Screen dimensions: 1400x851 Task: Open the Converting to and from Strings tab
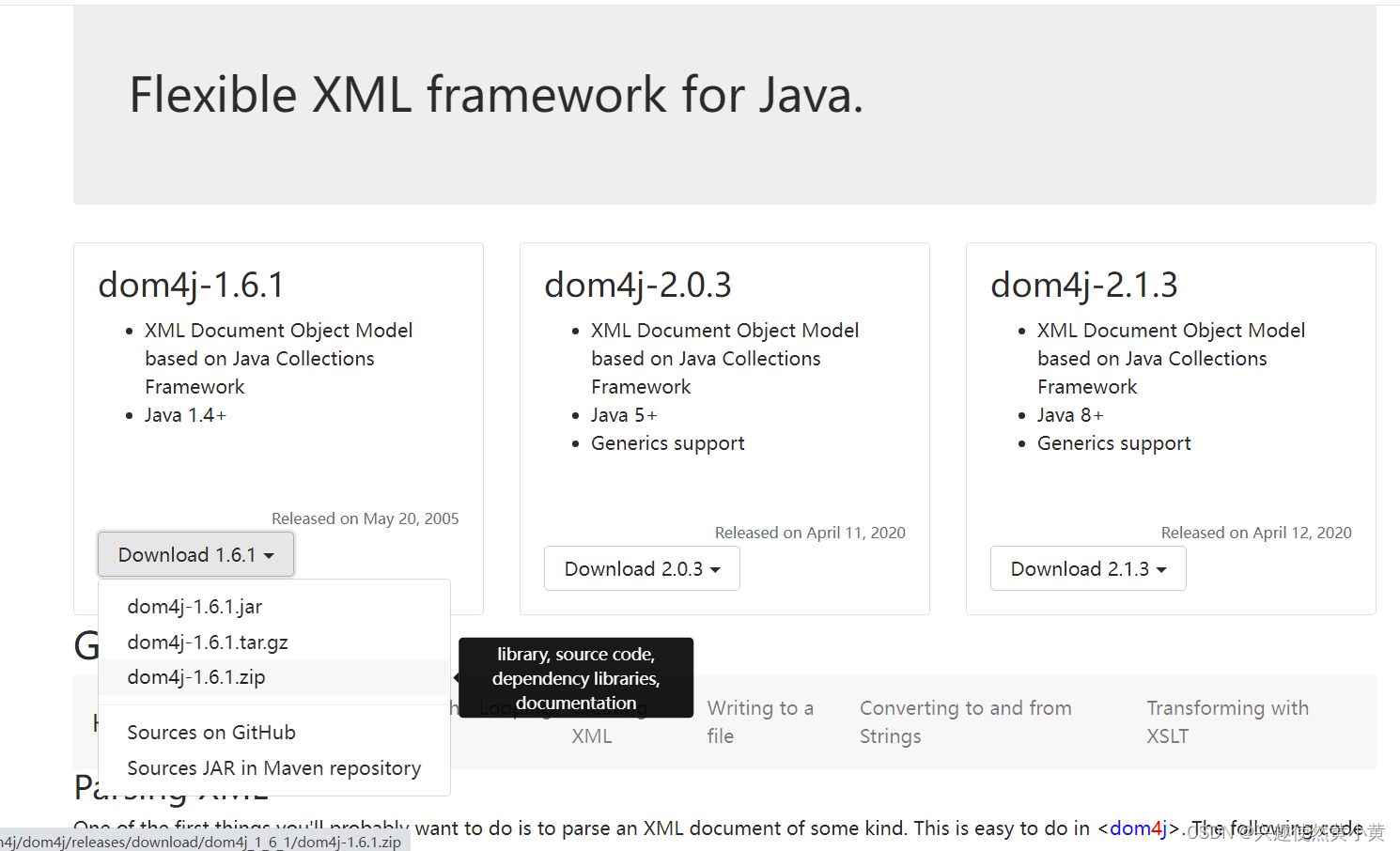965,722
